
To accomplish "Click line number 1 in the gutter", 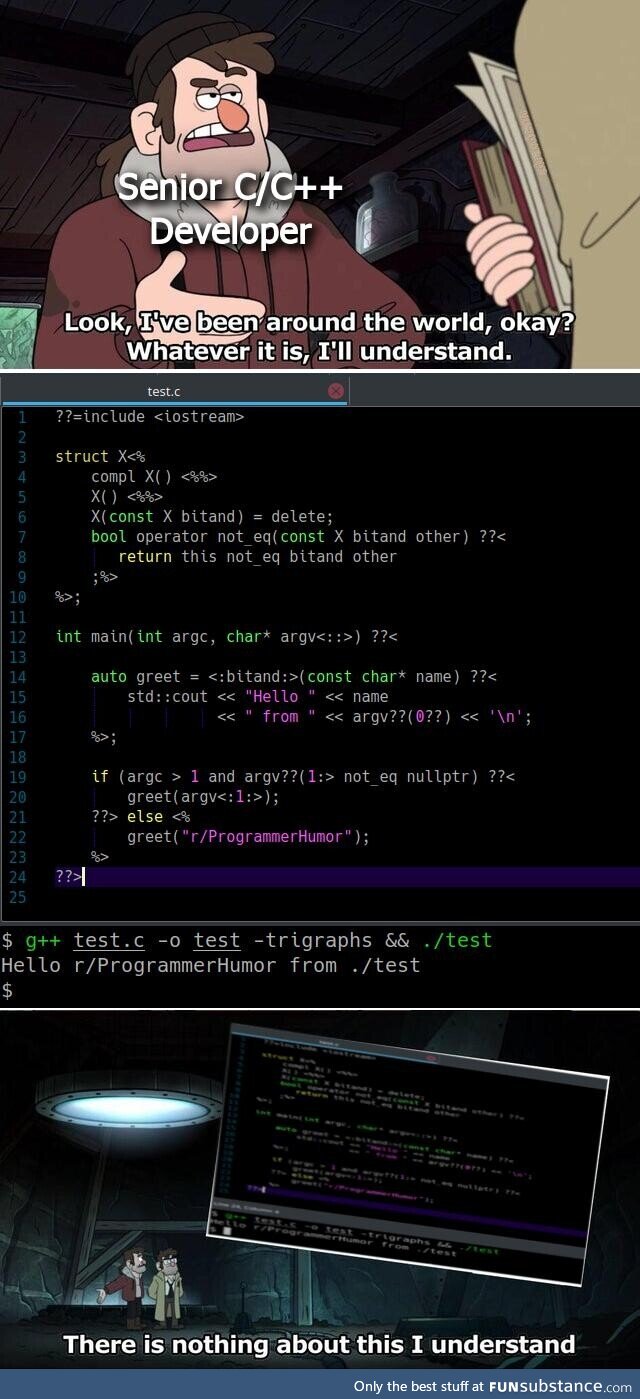I will click(x=22, y=416).
